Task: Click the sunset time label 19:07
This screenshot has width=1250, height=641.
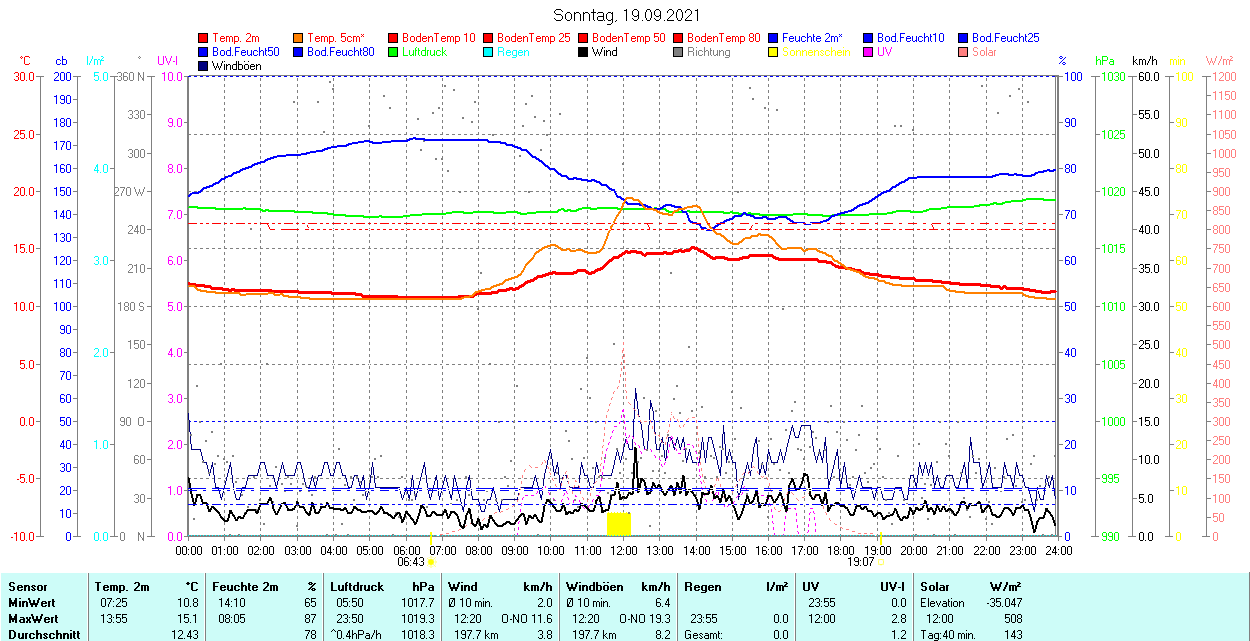Action: point(861,563)
